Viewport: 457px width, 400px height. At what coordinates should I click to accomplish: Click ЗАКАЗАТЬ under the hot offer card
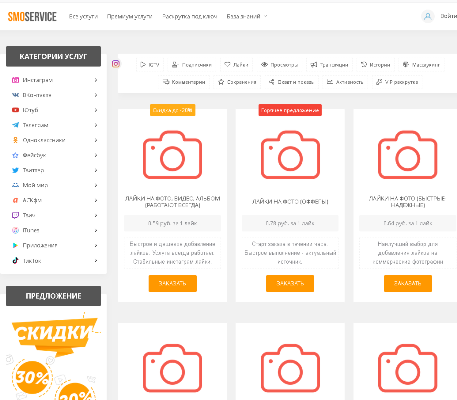290,283
